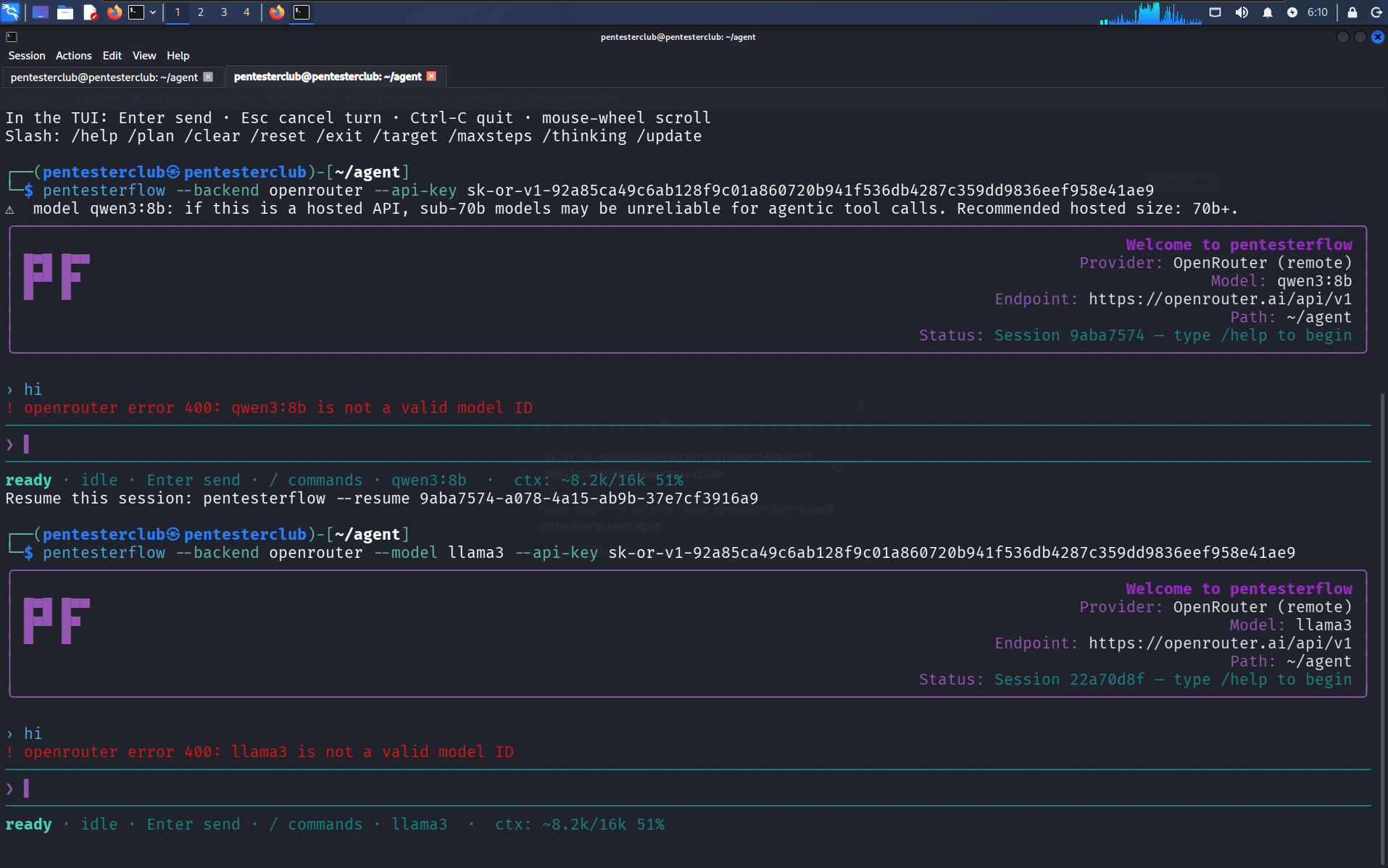Open the network connection tray icon
1388x868 pixels.
[x=1215, y=12]
